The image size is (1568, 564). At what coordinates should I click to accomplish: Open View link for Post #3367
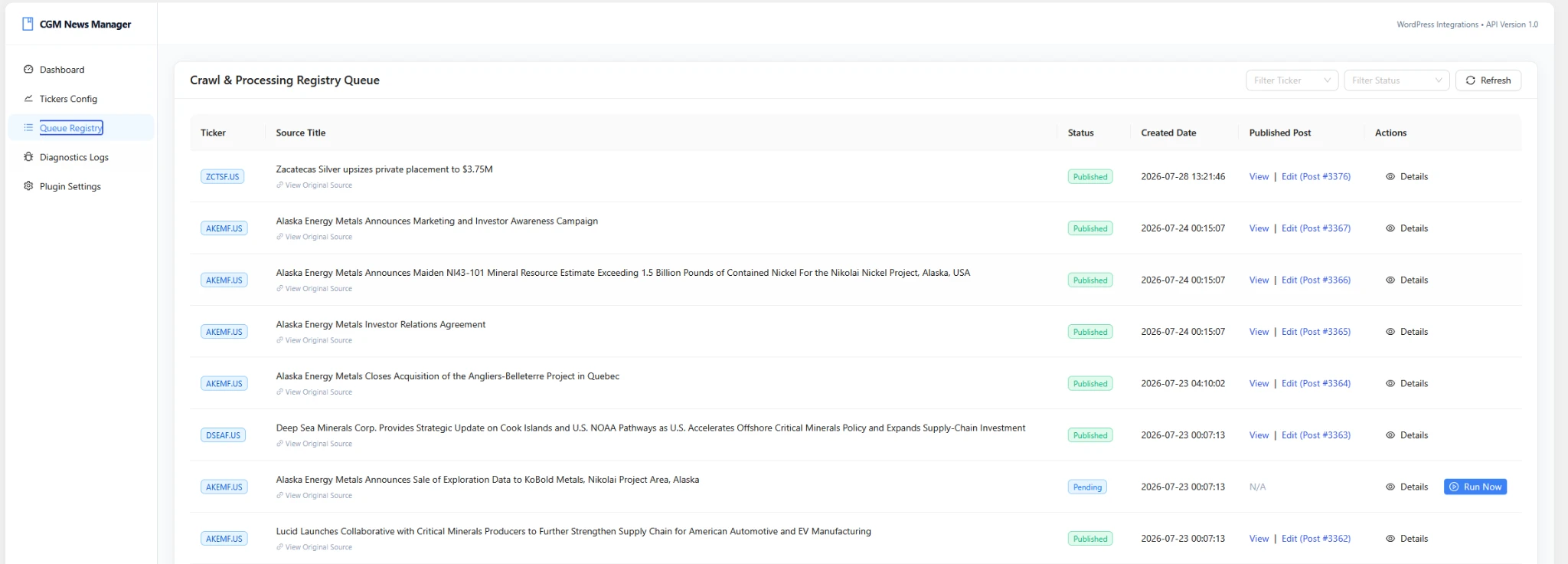[x=1259, y=228]
